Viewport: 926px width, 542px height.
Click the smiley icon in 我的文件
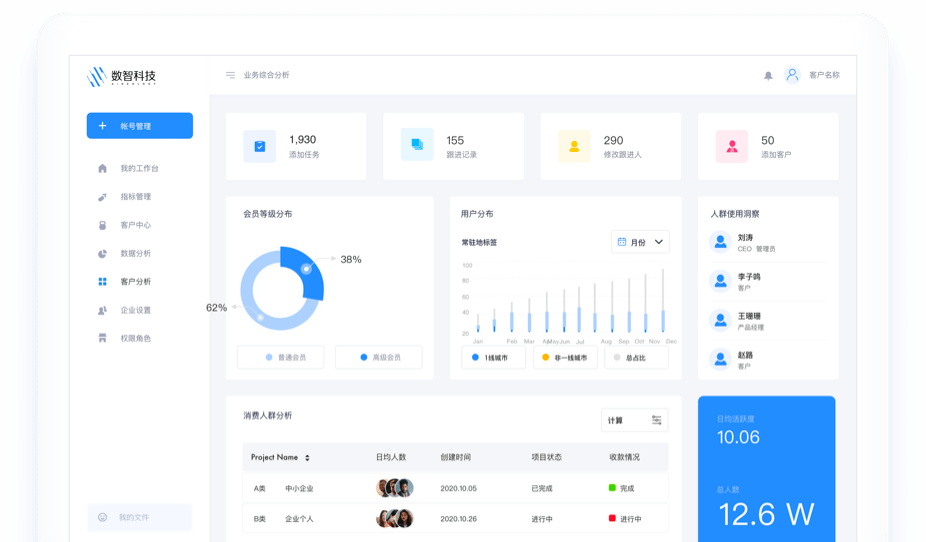(102, 517)
